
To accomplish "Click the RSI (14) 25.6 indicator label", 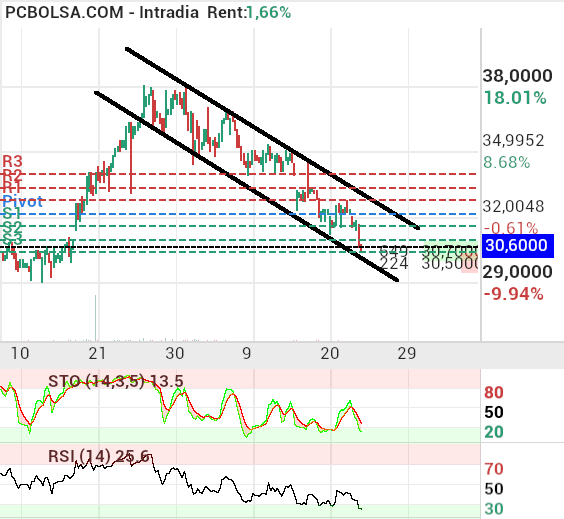I will [x=99, y=456].
